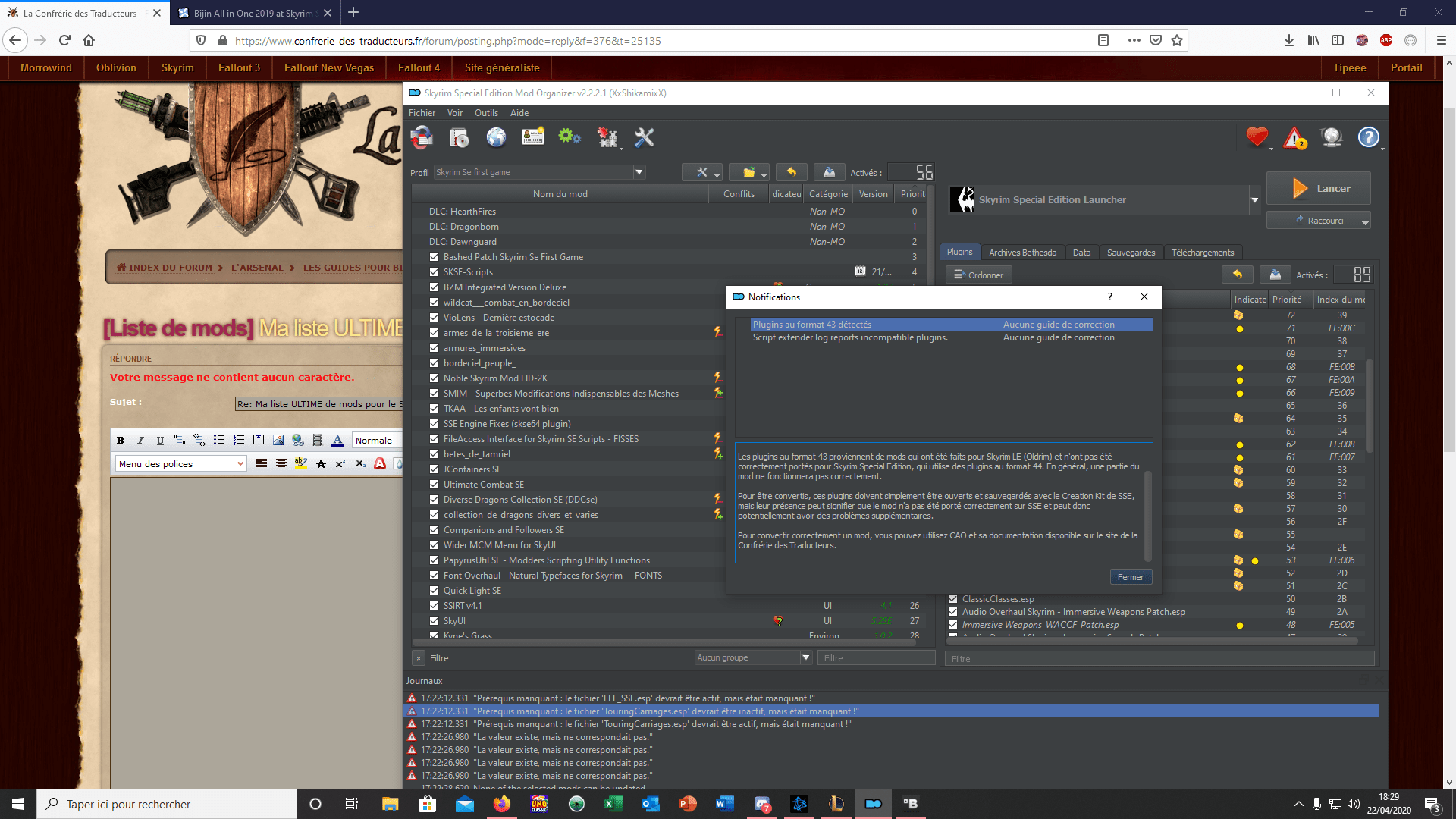This screenshot has height=819, width=1456.
Task: Click the mod list Filtre input field
Action: coord(875,658)
